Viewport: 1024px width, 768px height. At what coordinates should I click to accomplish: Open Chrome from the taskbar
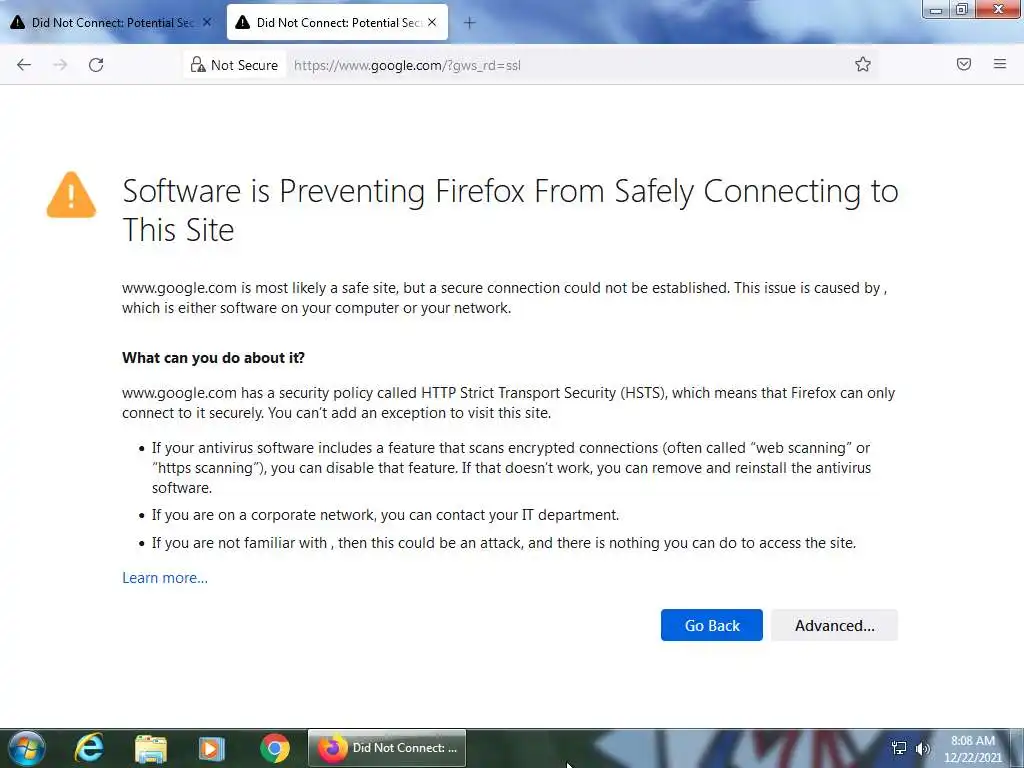274,748
